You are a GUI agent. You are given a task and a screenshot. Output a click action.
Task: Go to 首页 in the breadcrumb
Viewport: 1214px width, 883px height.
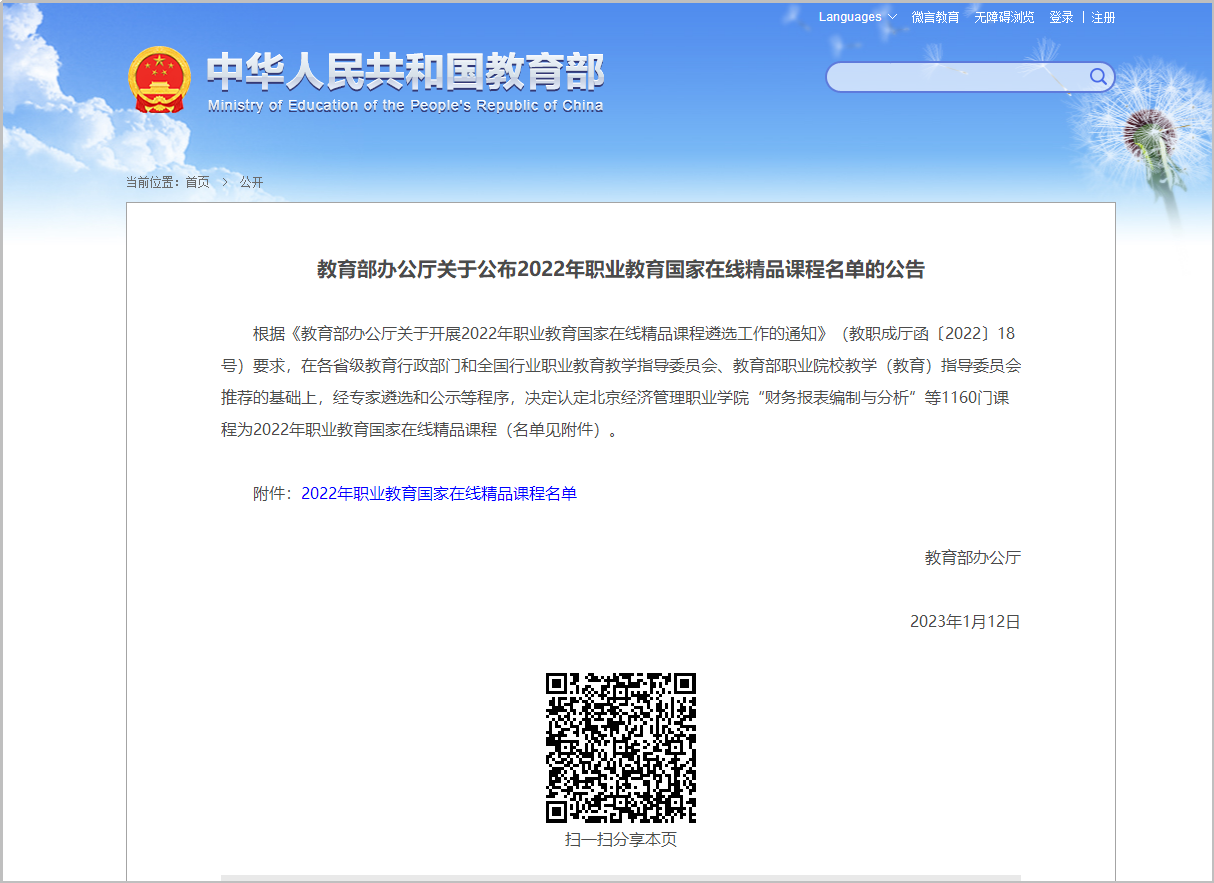pos(198,182)
